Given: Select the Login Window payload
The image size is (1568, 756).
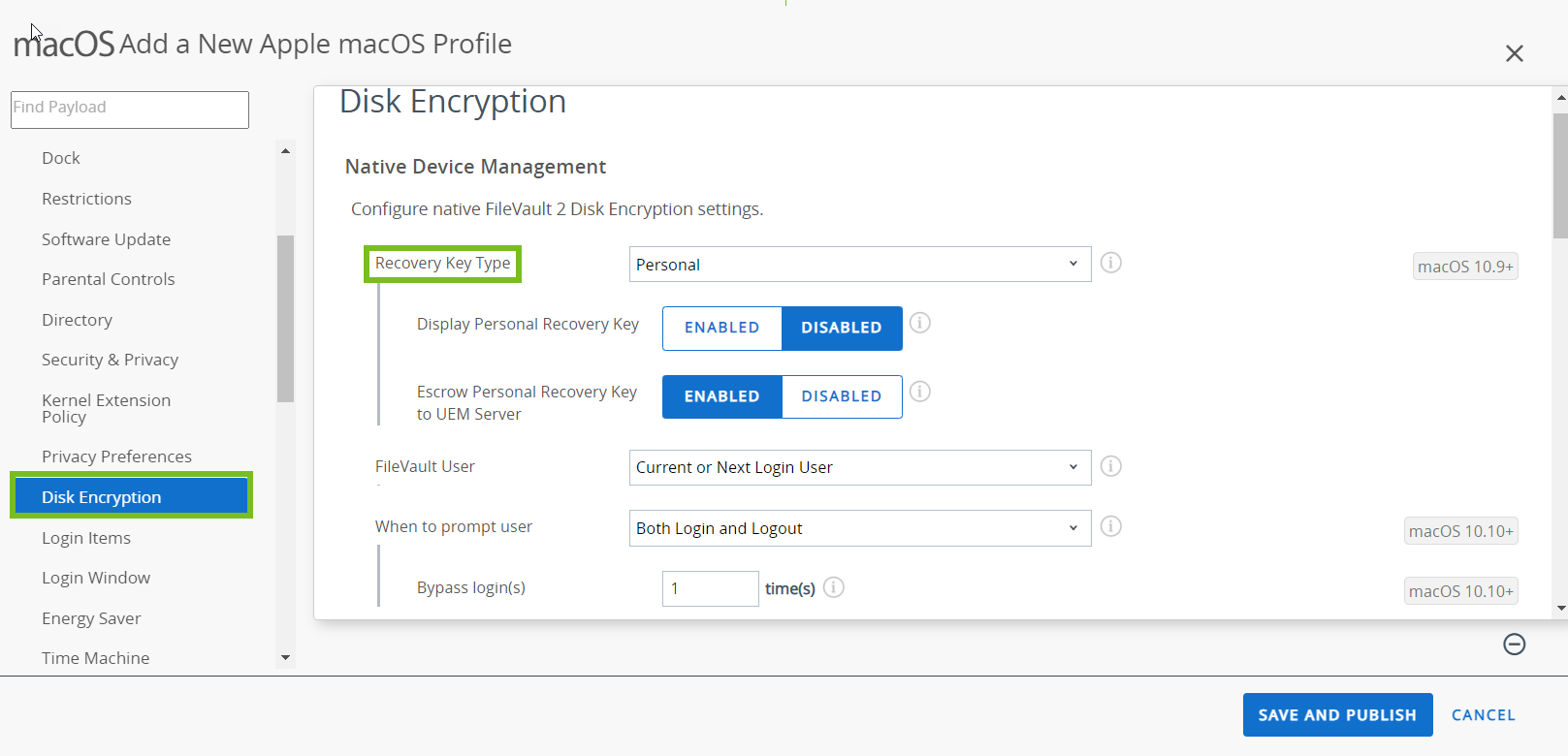Looking at the screenshot, I should pos(96,578).
